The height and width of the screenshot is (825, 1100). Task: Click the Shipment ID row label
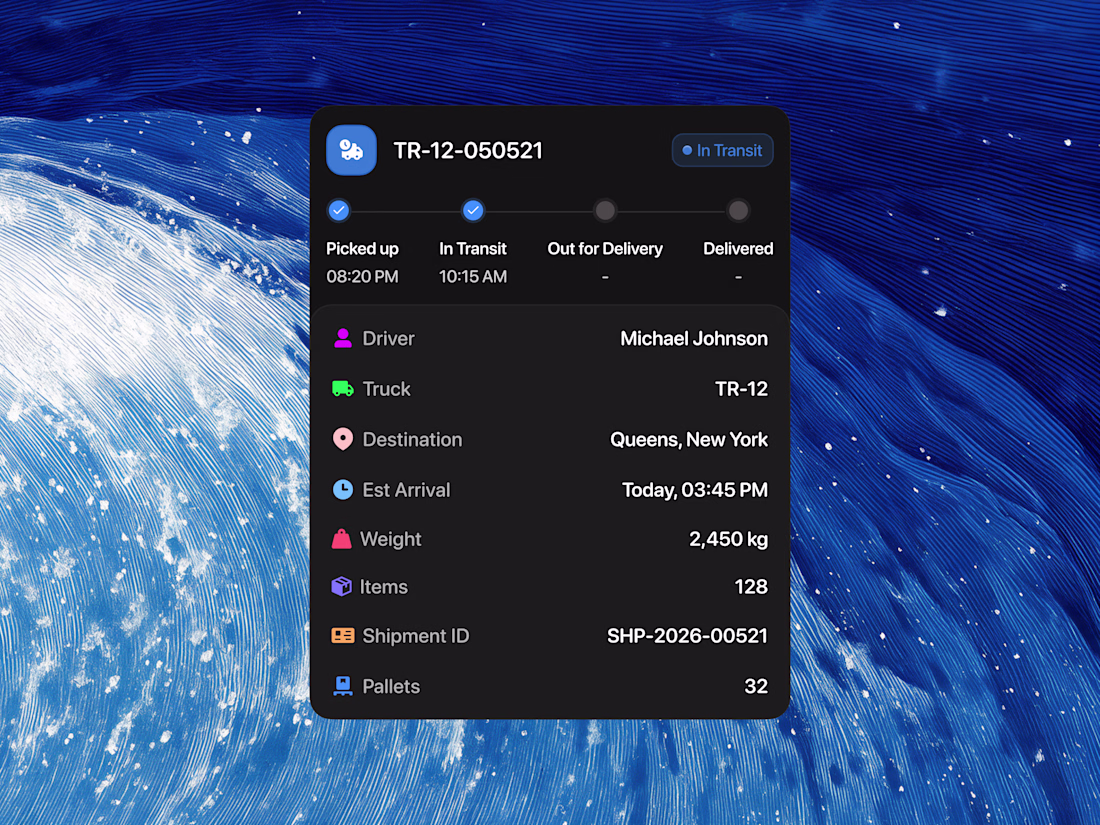point(415,636)
